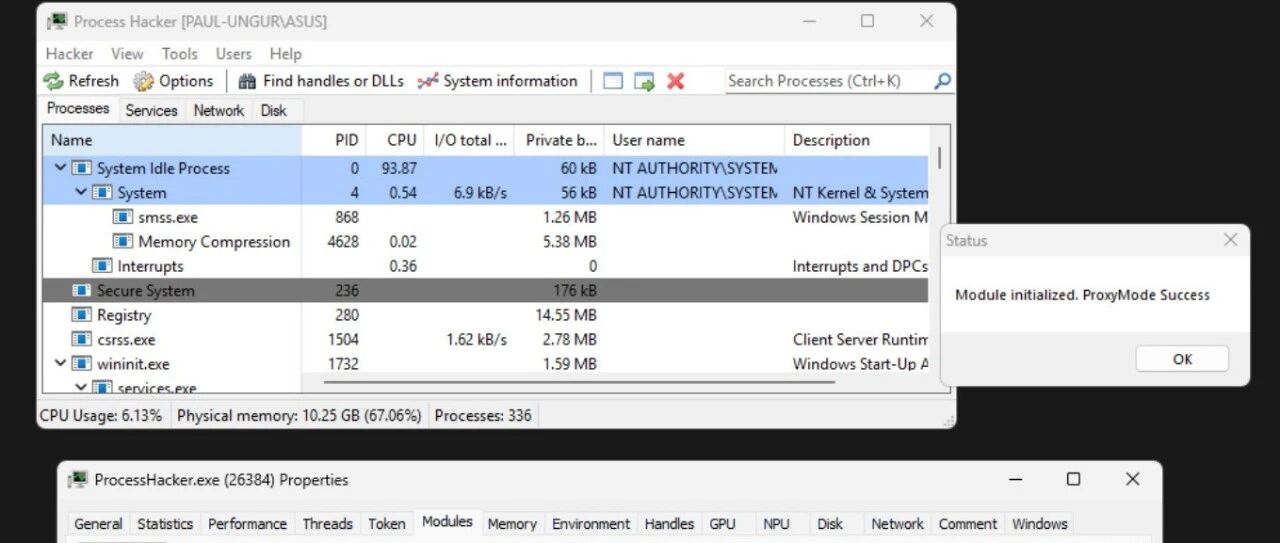
Task: Open Statistics tab in Properties window
Action: (x=165, y=524)
